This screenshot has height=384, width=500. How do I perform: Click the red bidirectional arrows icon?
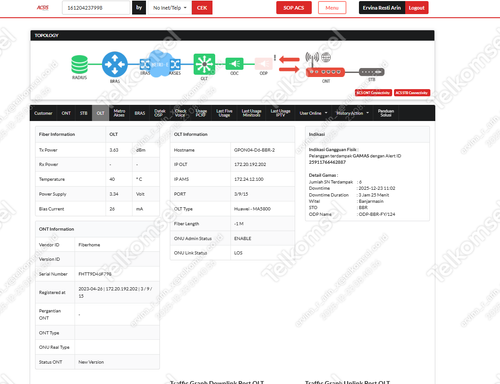pyautogui.click(x=289, y=64)
